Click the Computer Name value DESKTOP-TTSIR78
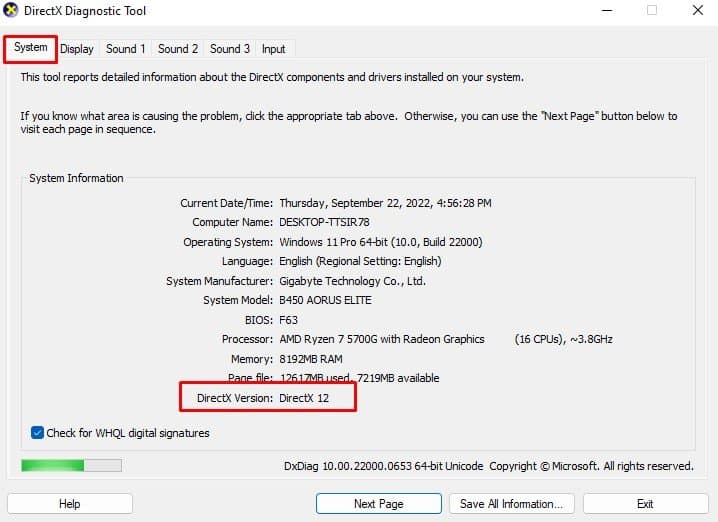The width and height of the screenshot is (718, 522). pos(324,222)
